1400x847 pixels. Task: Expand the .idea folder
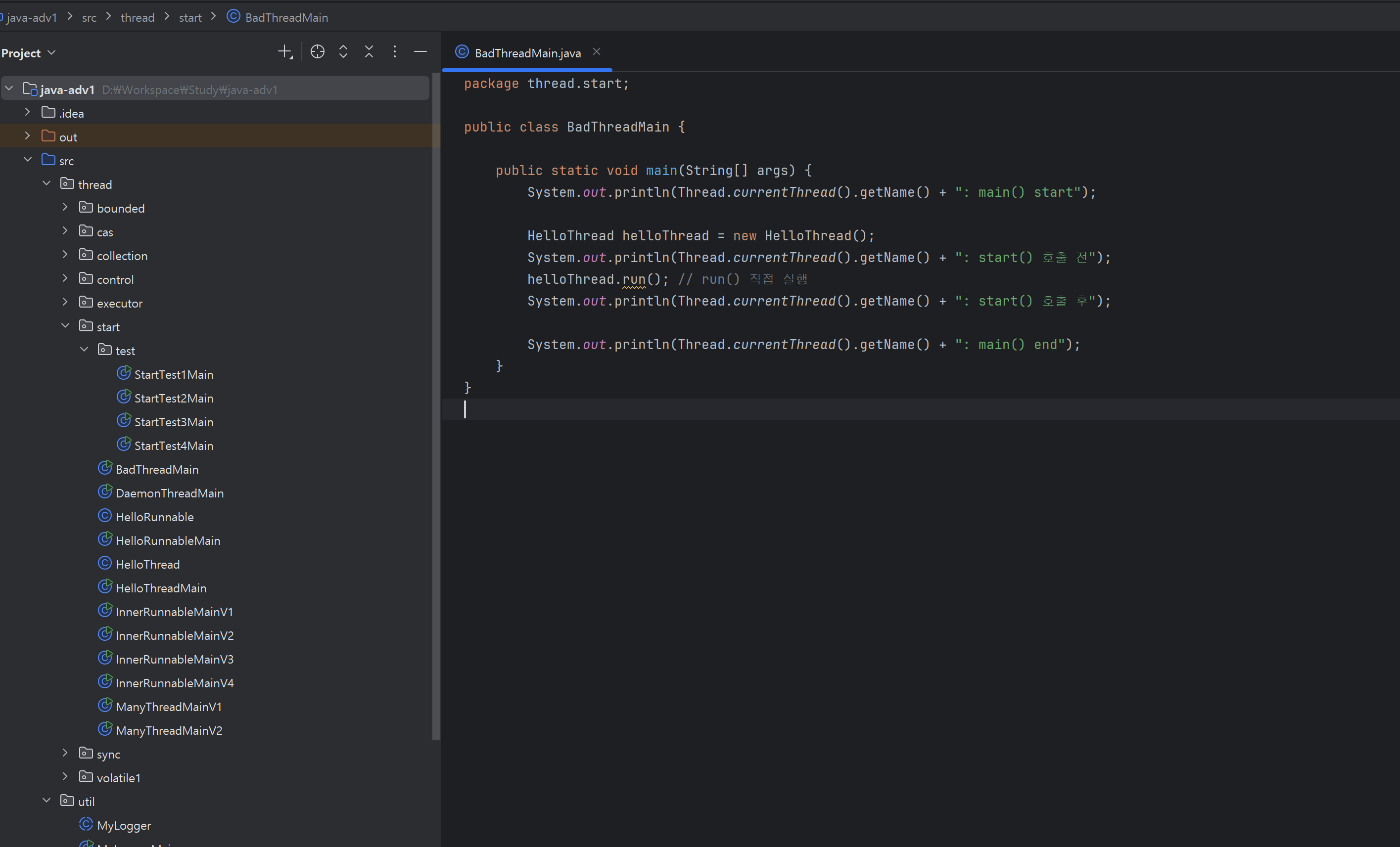click(27, 112)
